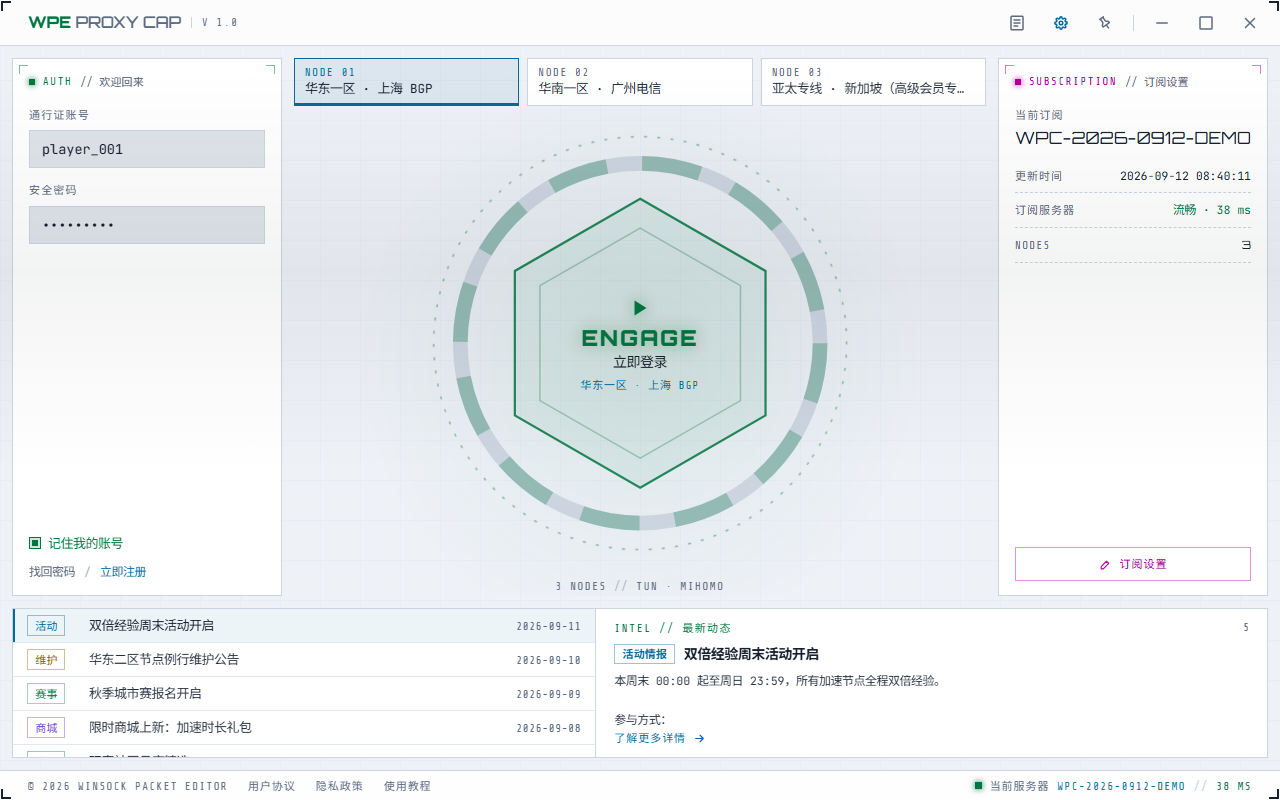Click server status 流畅 · 38 ms
Image resolution: width=1280 pixels, height=800 pixels.
point(1212,210)
